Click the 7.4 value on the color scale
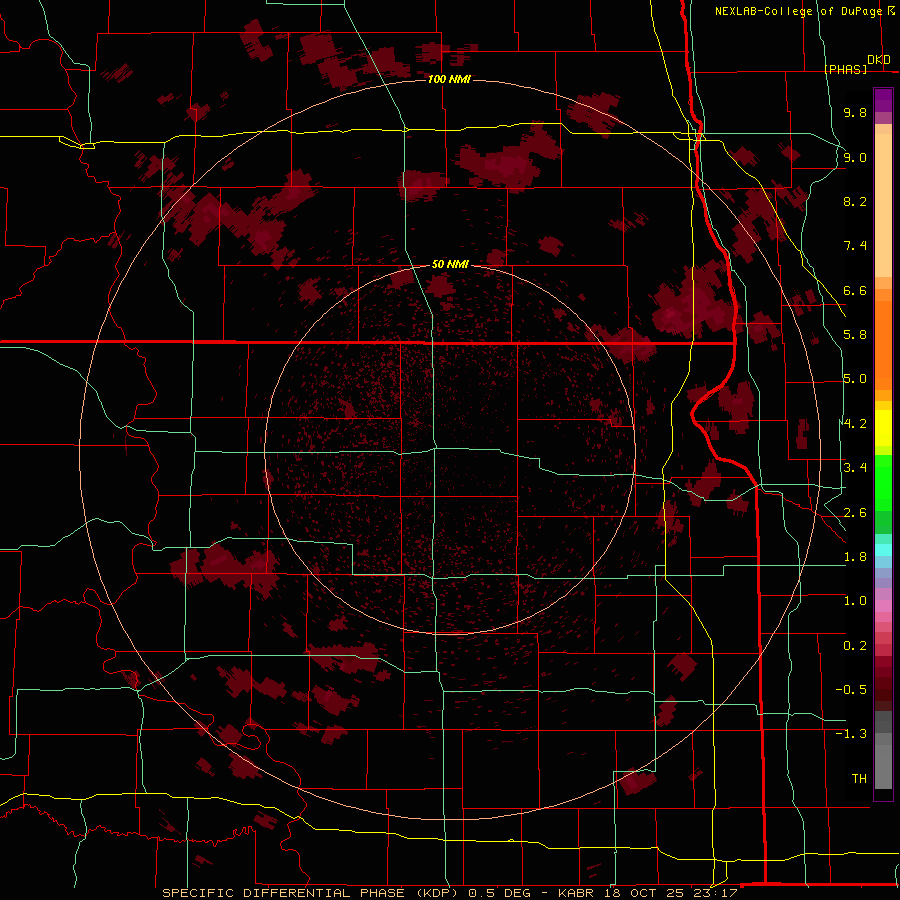900x900 pixels. (x=855, y=246)
